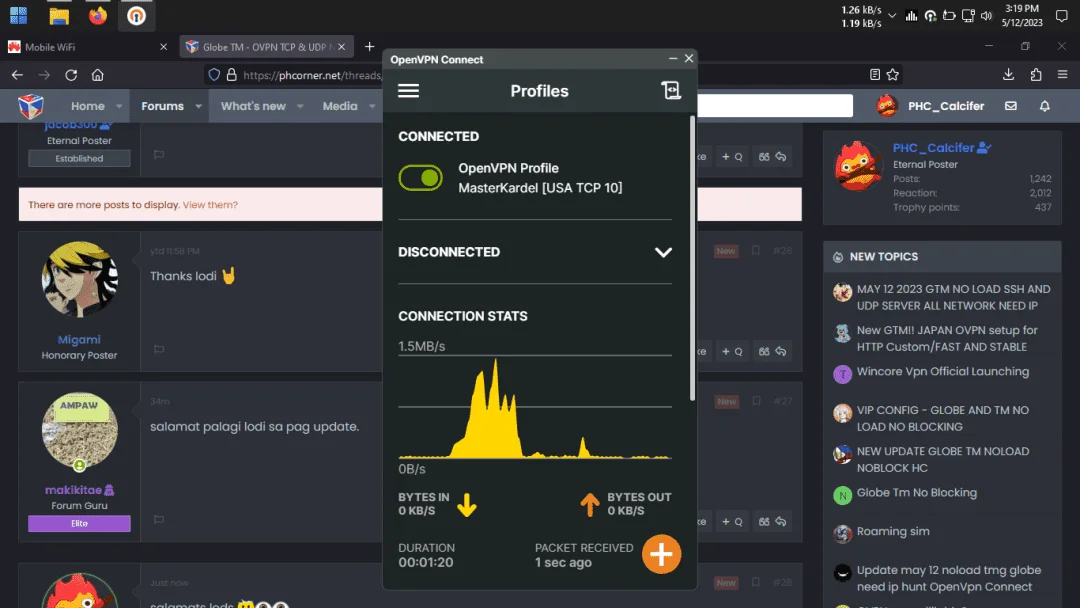Image resolution: width=1080 pixels, height=608 pixels.
Task: Open the OpenVPN hamburger menu
Action: (x=408, y=91)
